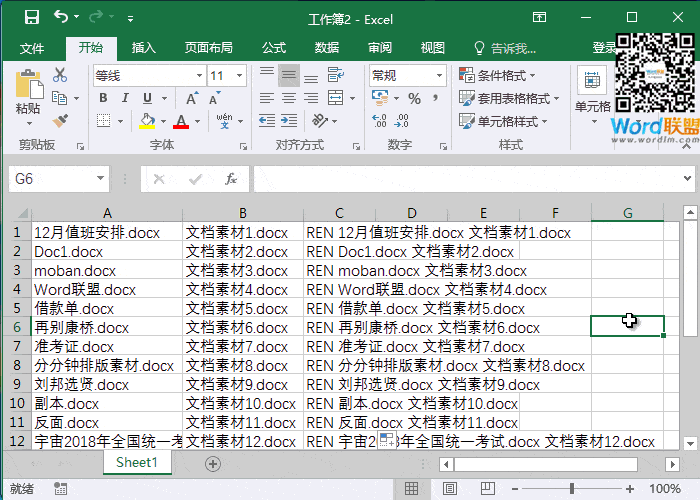Open Customize Quick Access Toolbar dropdown

click(x=130, y=19)
